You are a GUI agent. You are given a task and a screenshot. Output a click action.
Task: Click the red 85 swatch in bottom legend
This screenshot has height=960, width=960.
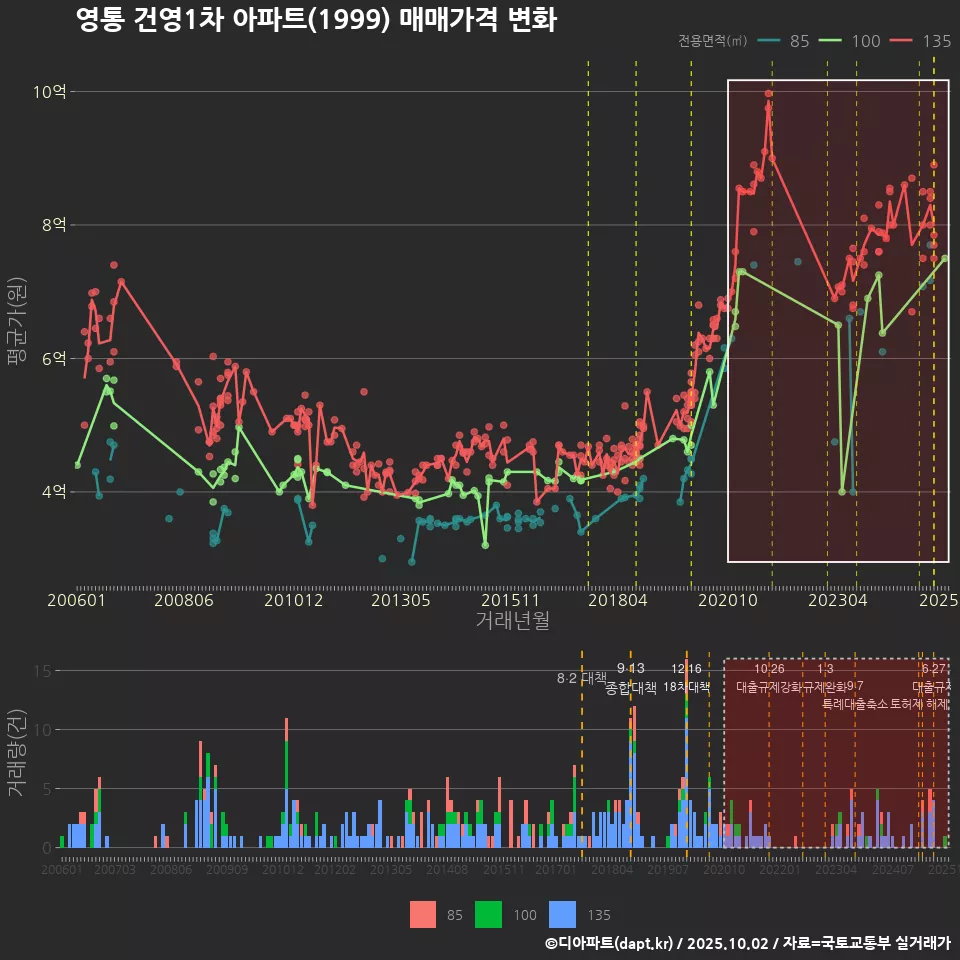tap(423, 914)
